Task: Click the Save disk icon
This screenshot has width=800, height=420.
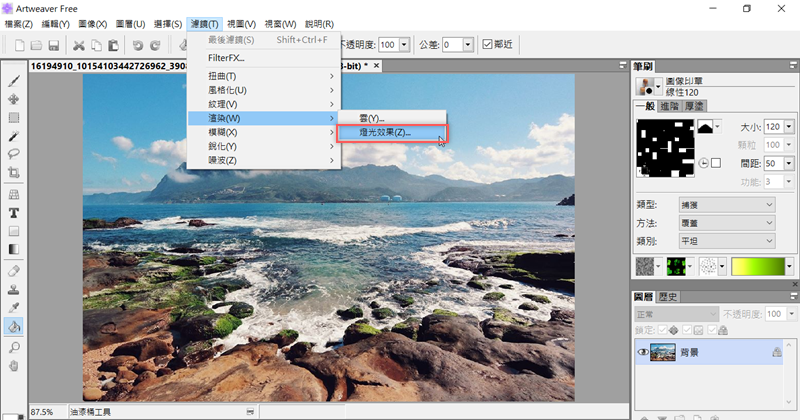Action: click(54, 45)
